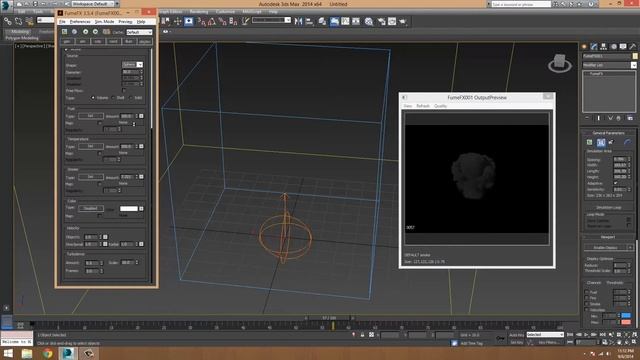Click the Create tab icon in command panel
Screen dimensions: 640x360
click(584, 47)
